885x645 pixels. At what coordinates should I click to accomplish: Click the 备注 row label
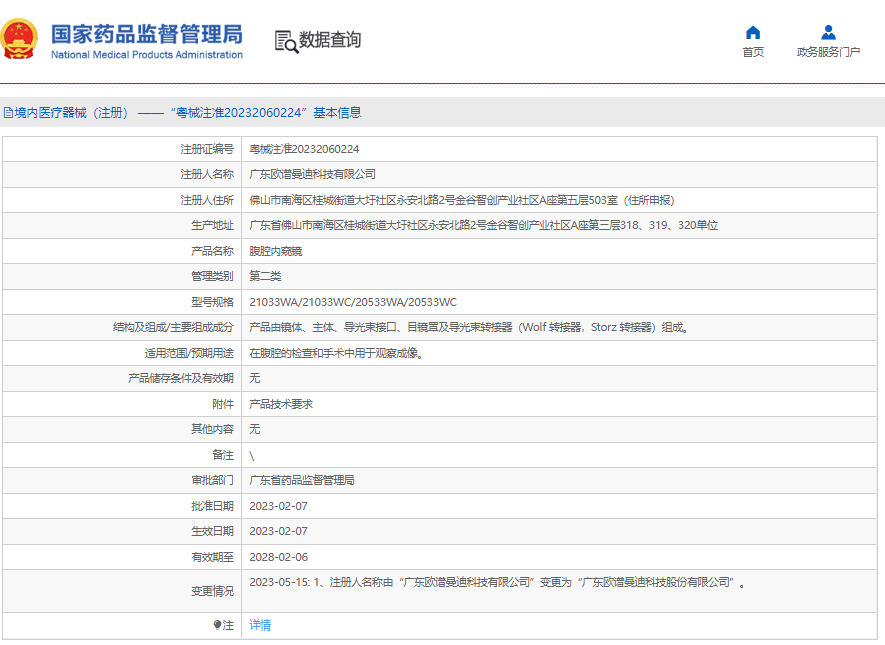tap(223, 455)
